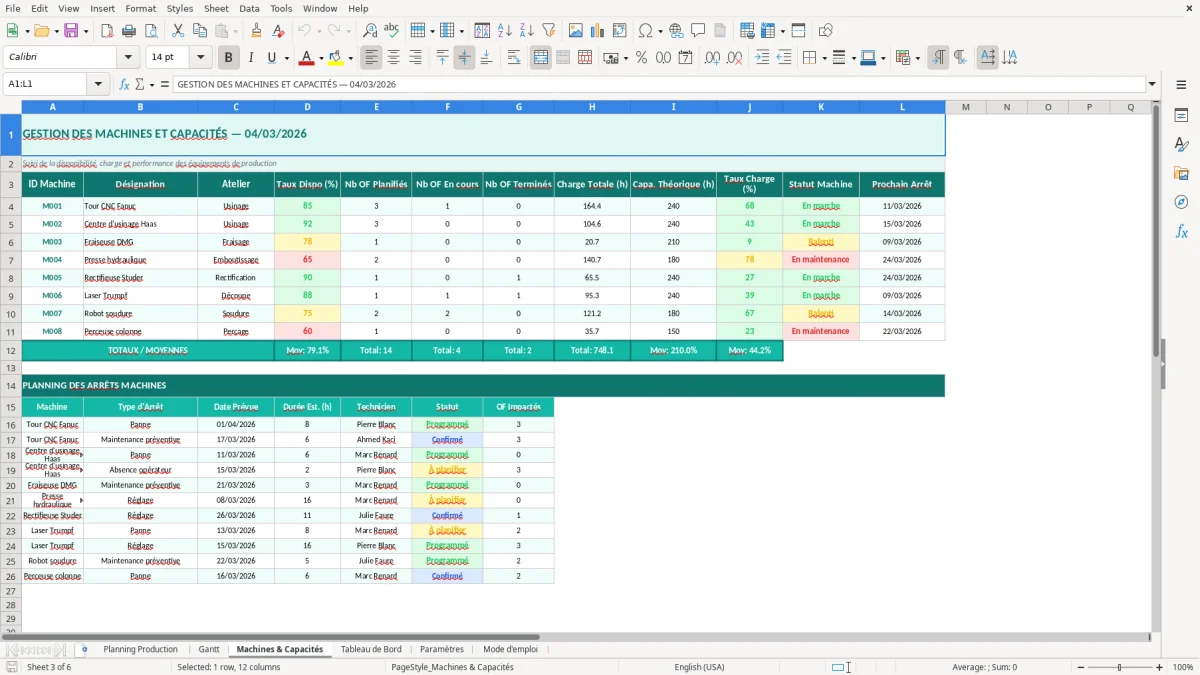Viewport: 1200px width, 675px height.
Task: Open the Undo history dropdown
Action: coord(319,31)
